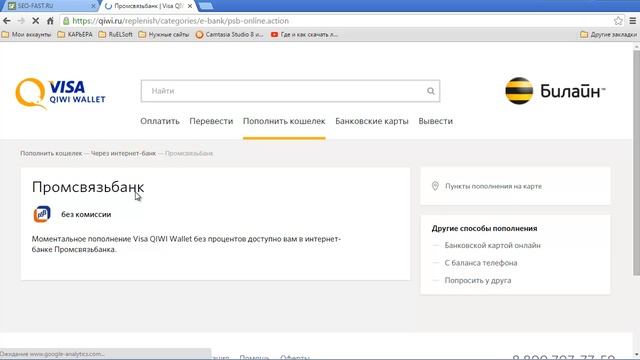This screenshot has width=640, height=360.
Task: Choose С баланса телефона method
Action: pyautogui.click(x=481, y=263)
